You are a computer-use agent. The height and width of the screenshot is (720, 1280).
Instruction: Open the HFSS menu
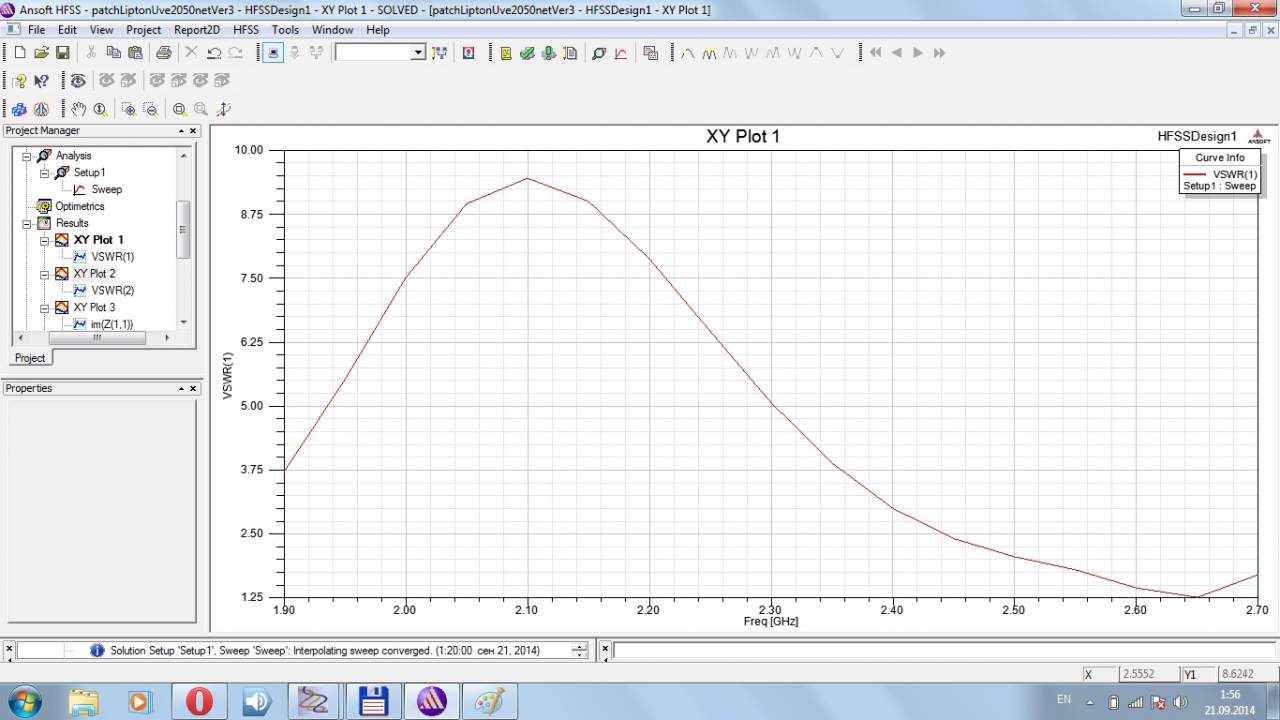click(x=245, y=30)
